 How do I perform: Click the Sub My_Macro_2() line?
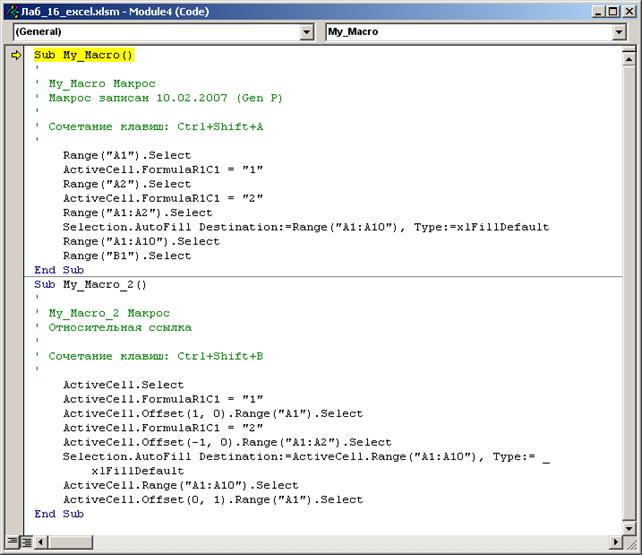(90, 284)
